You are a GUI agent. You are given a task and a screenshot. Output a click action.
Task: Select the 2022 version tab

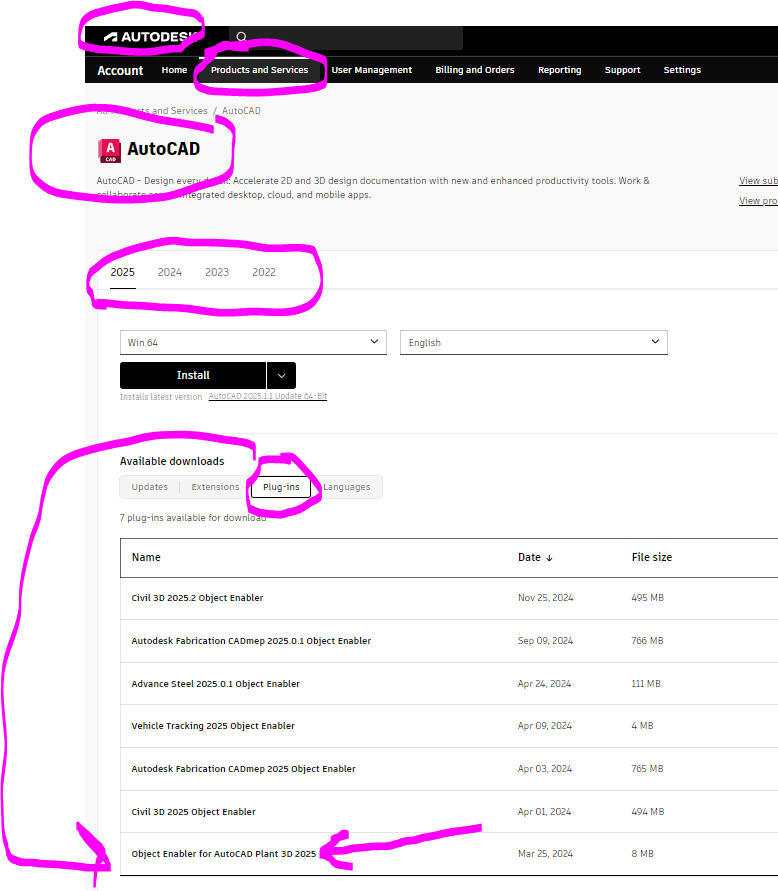pyautogui.click(x=264, y=272)
